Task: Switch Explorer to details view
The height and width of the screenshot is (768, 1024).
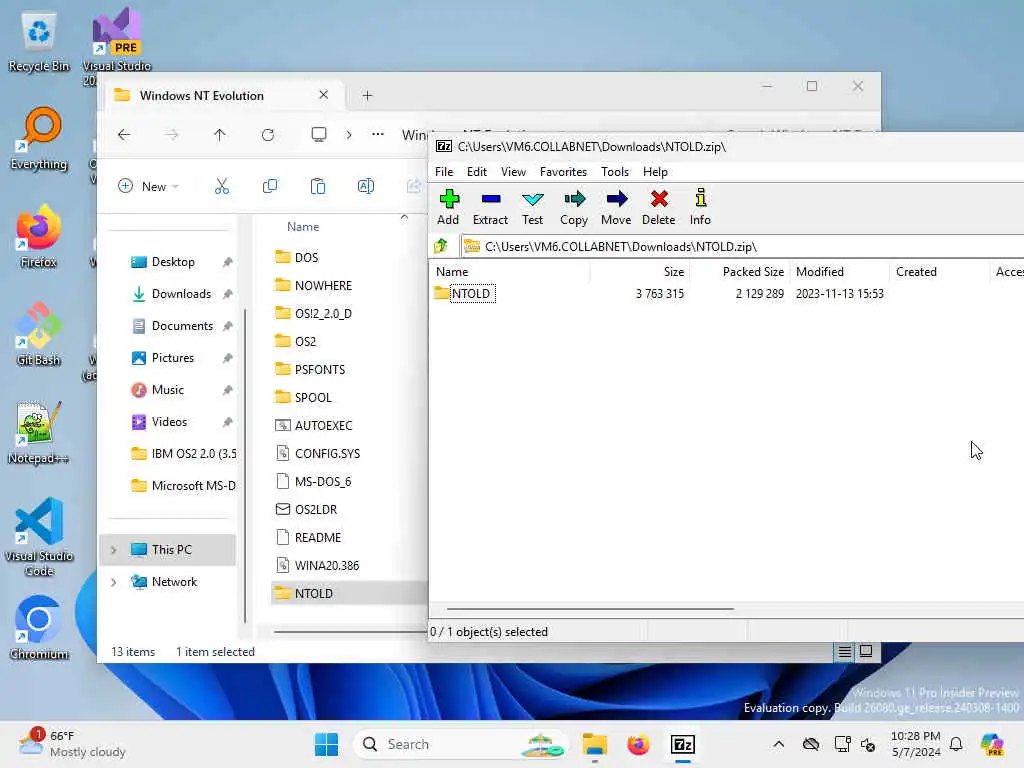Action: 844,652
